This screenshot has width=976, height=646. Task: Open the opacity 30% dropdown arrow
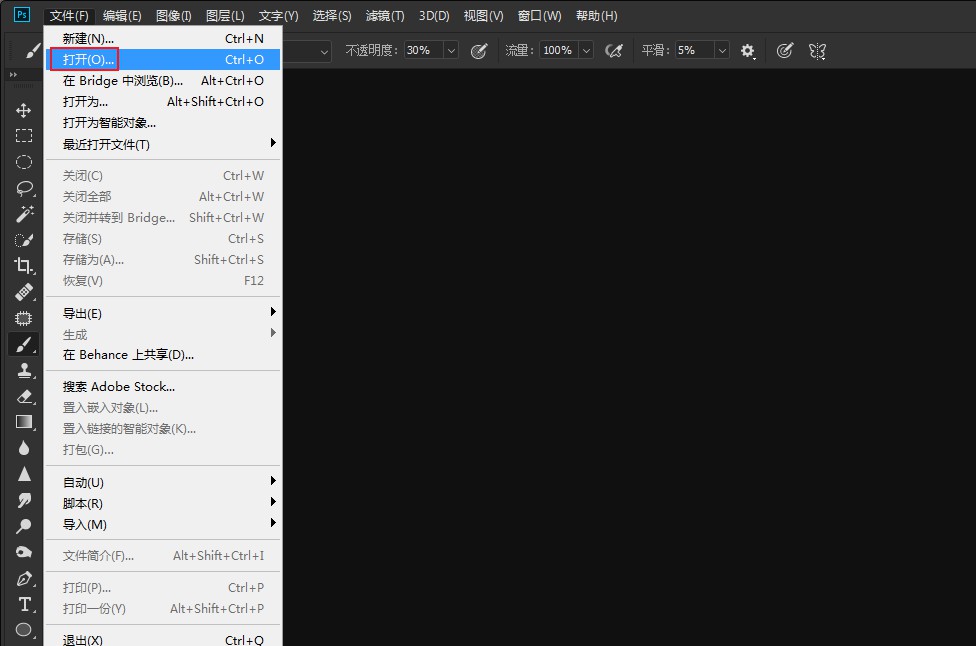450,50
